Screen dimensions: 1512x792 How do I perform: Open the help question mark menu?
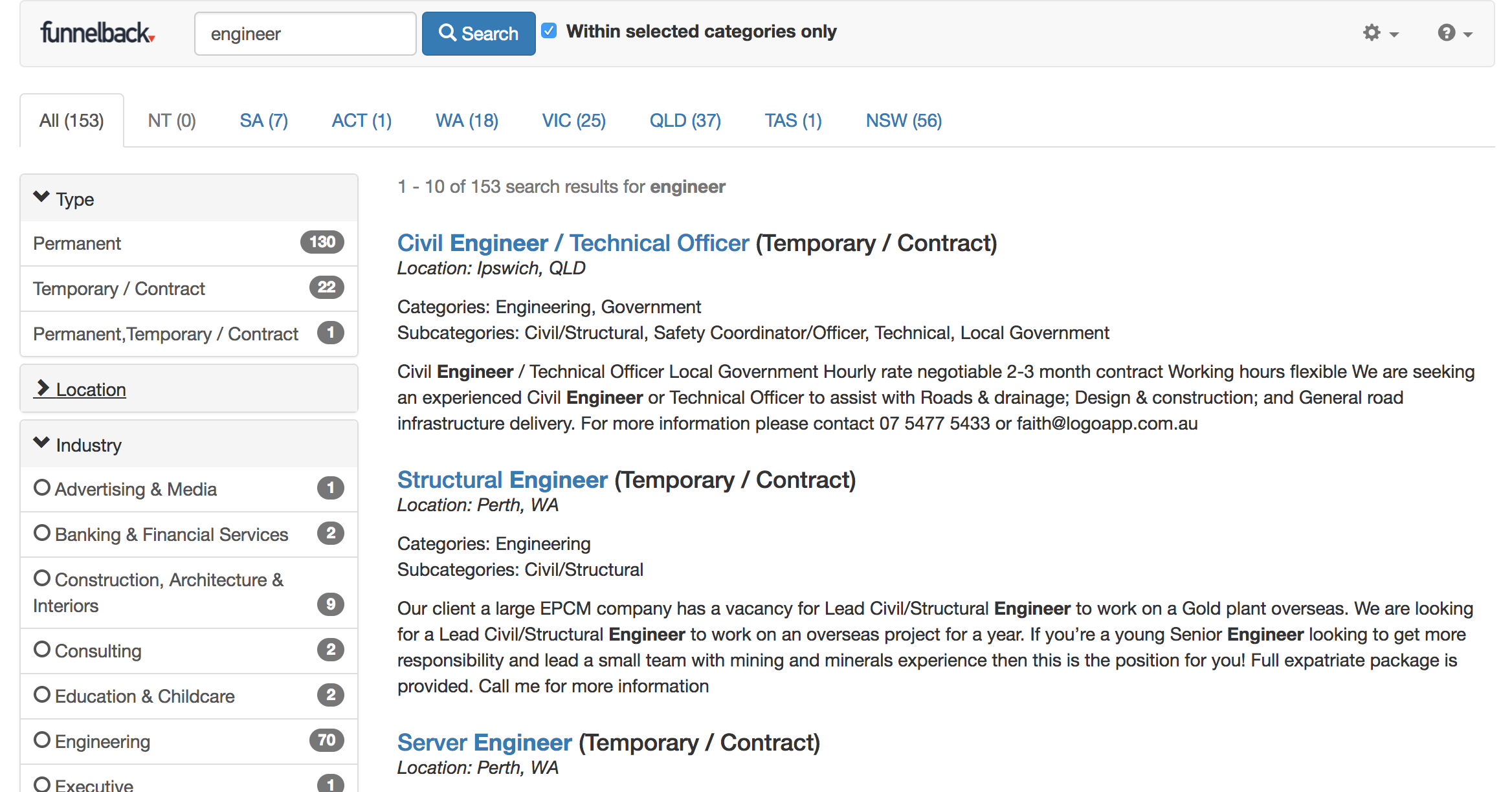point(1454,32)
